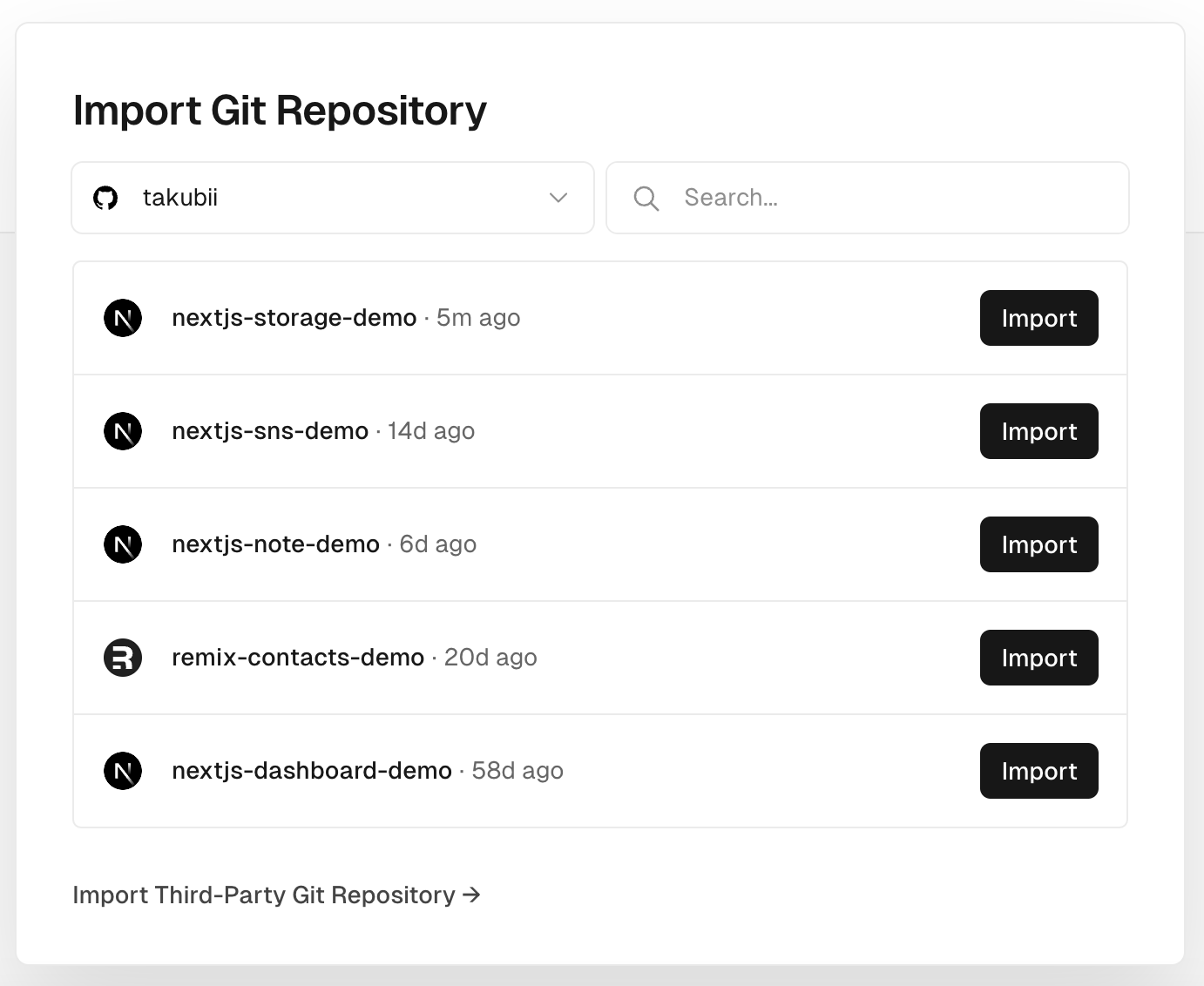Click Next.js icon for nextjs-storage-demo
The height and width of the screenshot is (986, 1204).
[x=123, y=318]
